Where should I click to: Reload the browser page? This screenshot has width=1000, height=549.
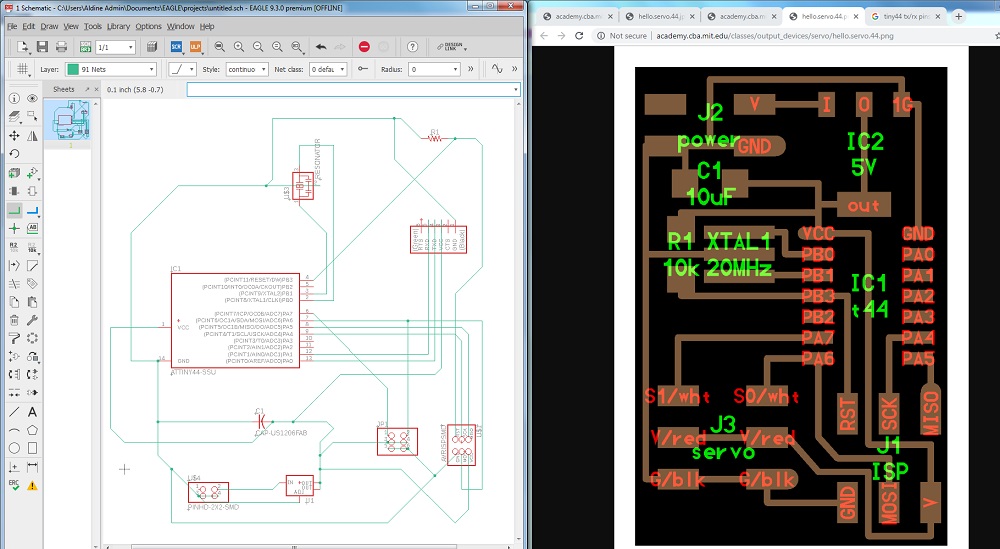[x=579, y=36]
